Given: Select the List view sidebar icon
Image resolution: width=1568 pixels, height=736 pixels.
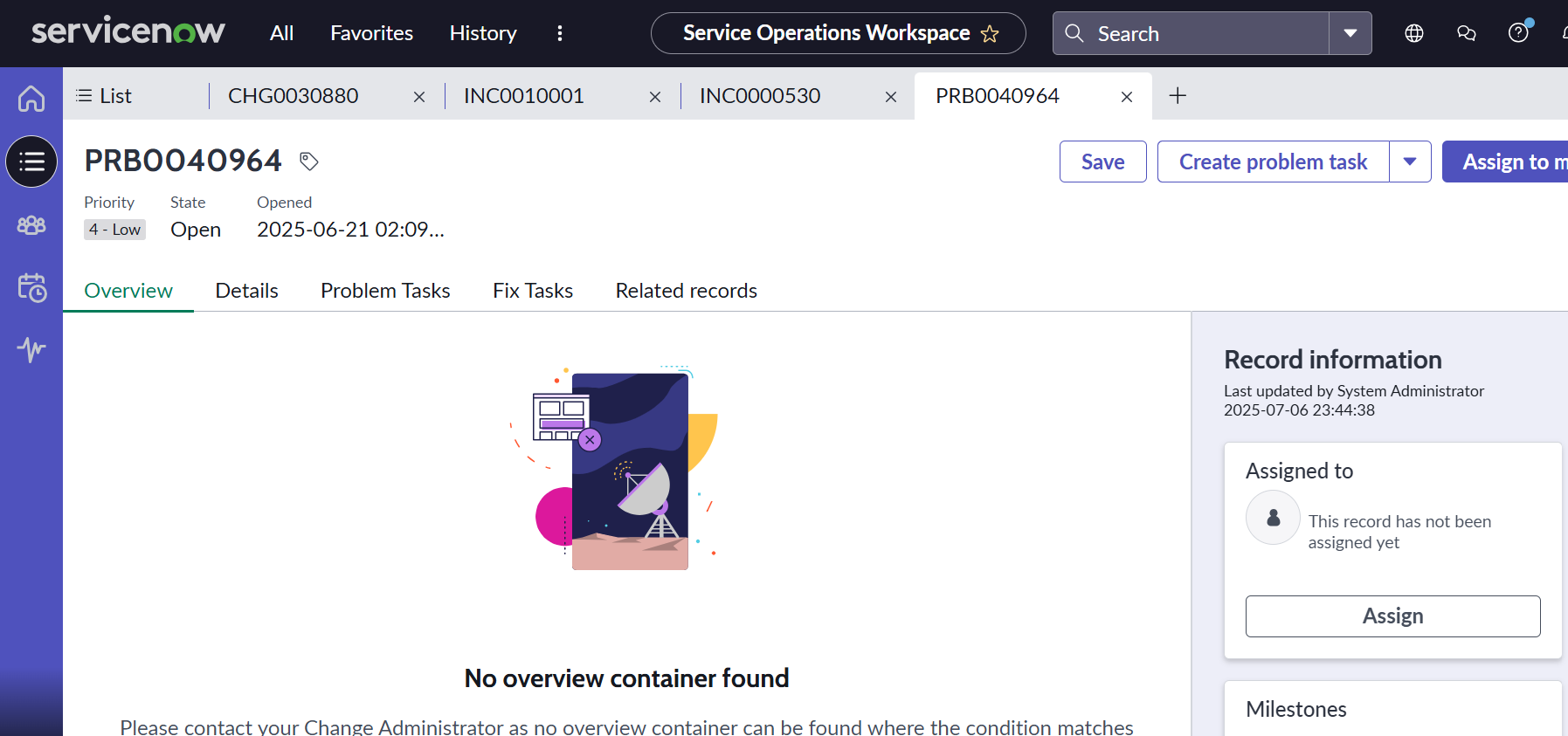Looking at the screenshot, I should tap(31, 162).
